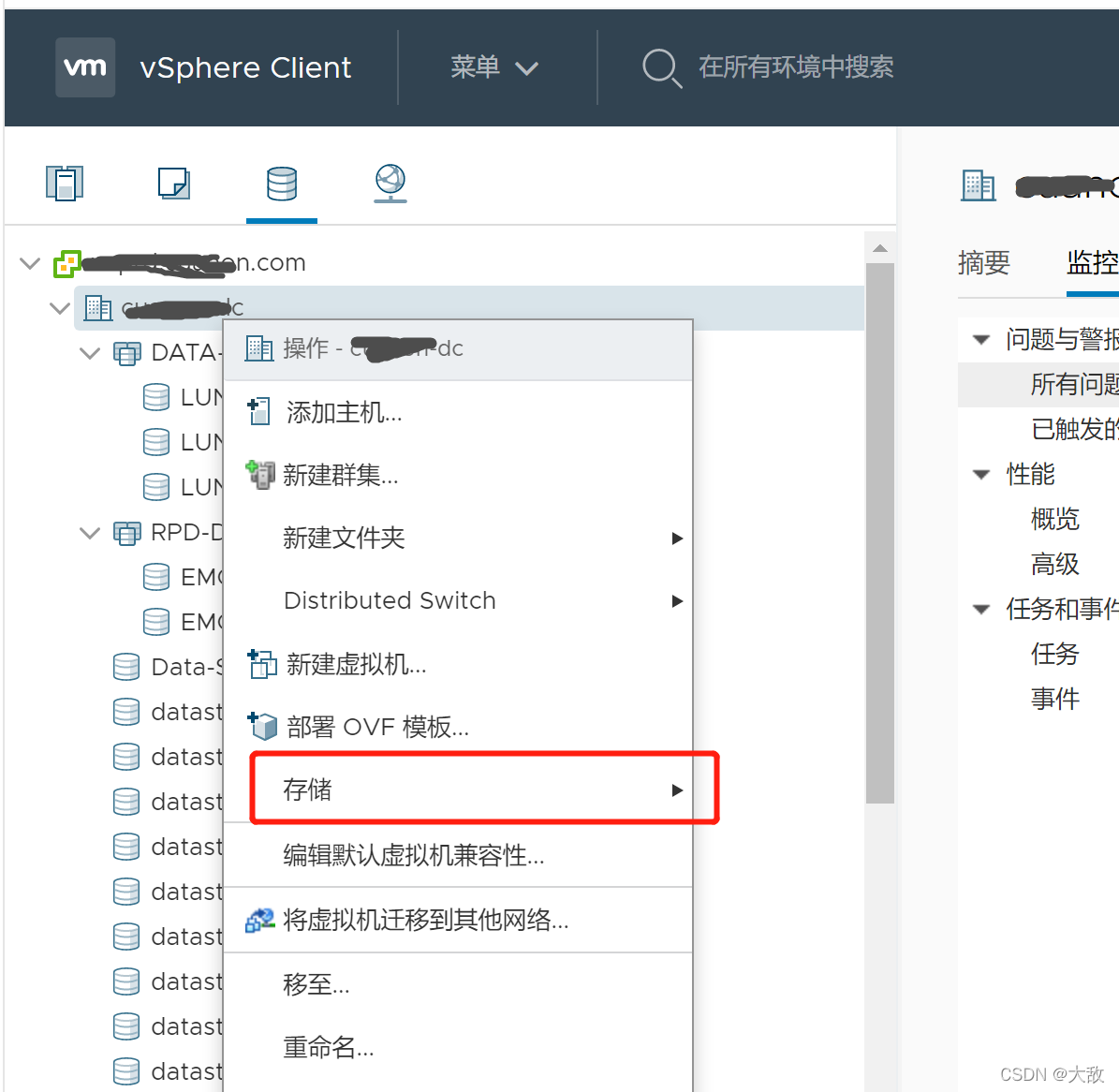Click the vm logo icon
The height and width of the screenshot is (1092, 1119).
[85, 67]
